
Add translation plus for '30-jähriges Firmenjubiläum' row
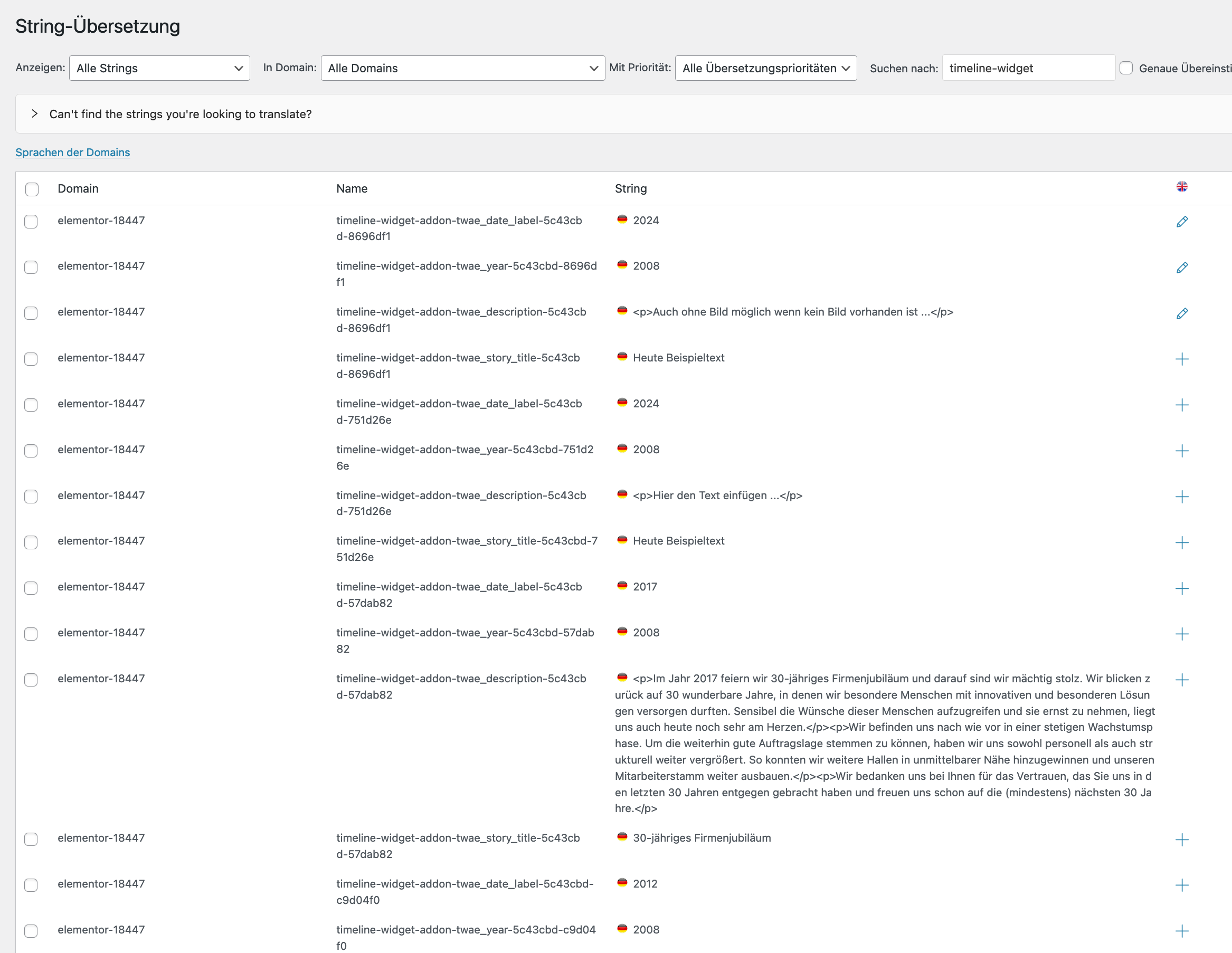1182,840
